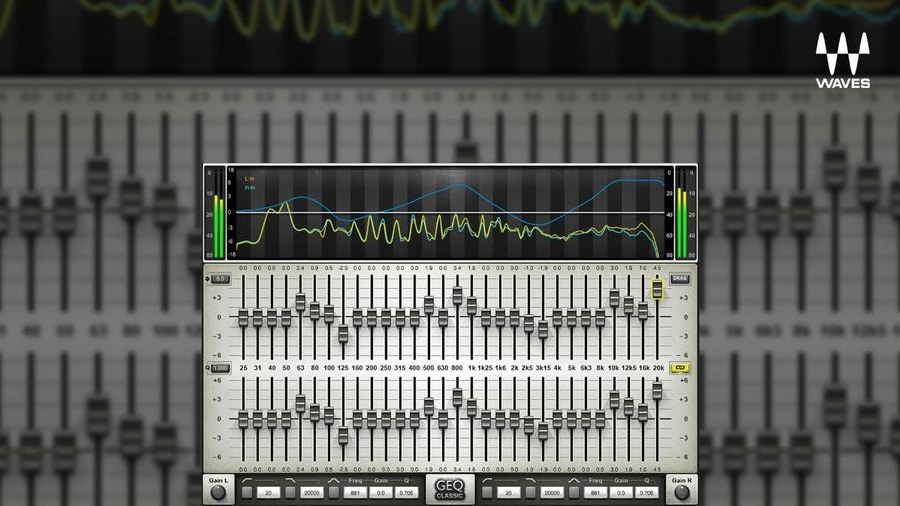Click the 3k15 fader in lower bank
This screenshot has width=900, height=506.
(x=543, y=431)
